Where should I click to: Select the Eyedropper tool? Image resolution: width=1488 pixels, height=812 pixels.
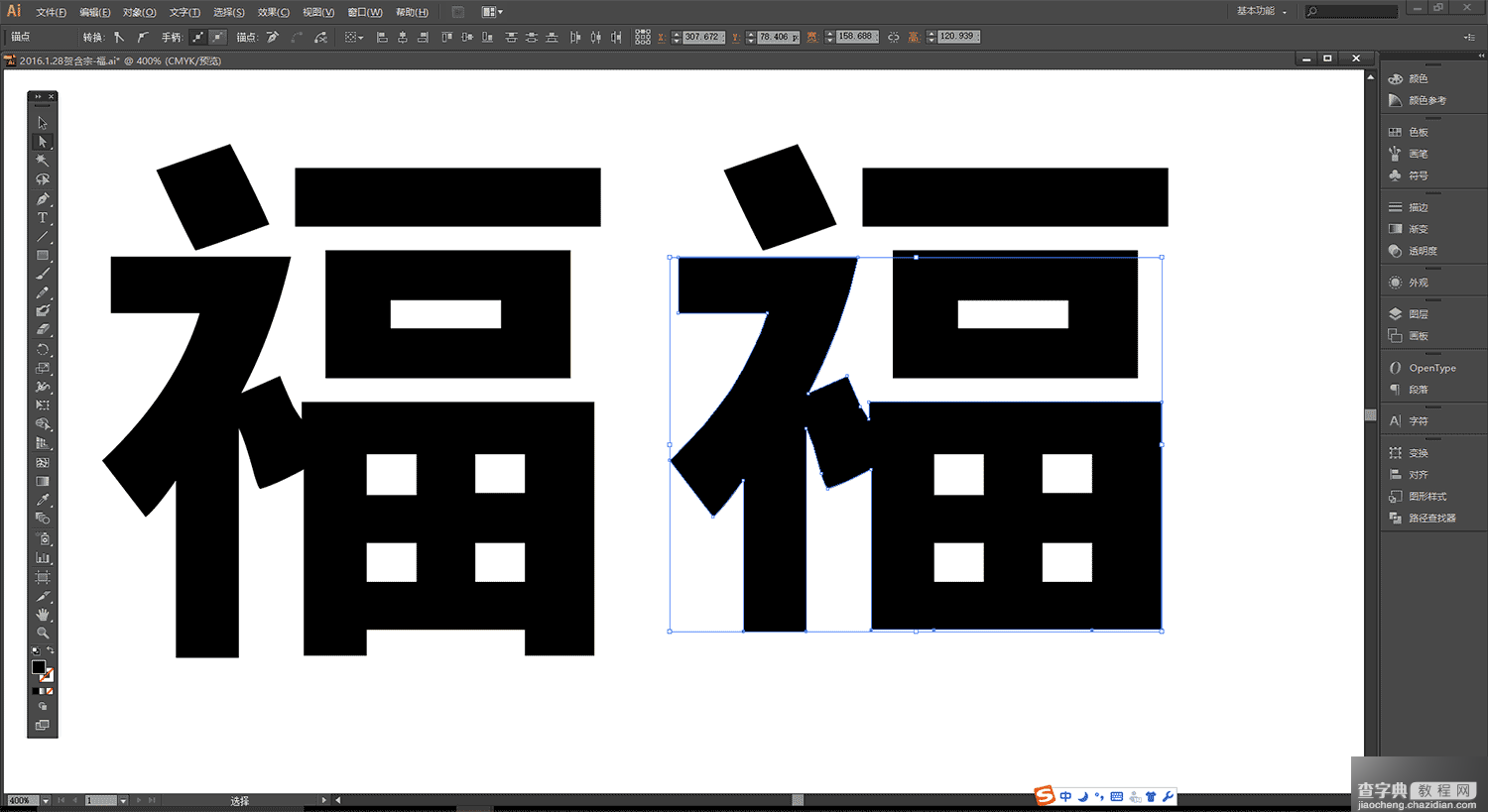[x=43, y=500]
